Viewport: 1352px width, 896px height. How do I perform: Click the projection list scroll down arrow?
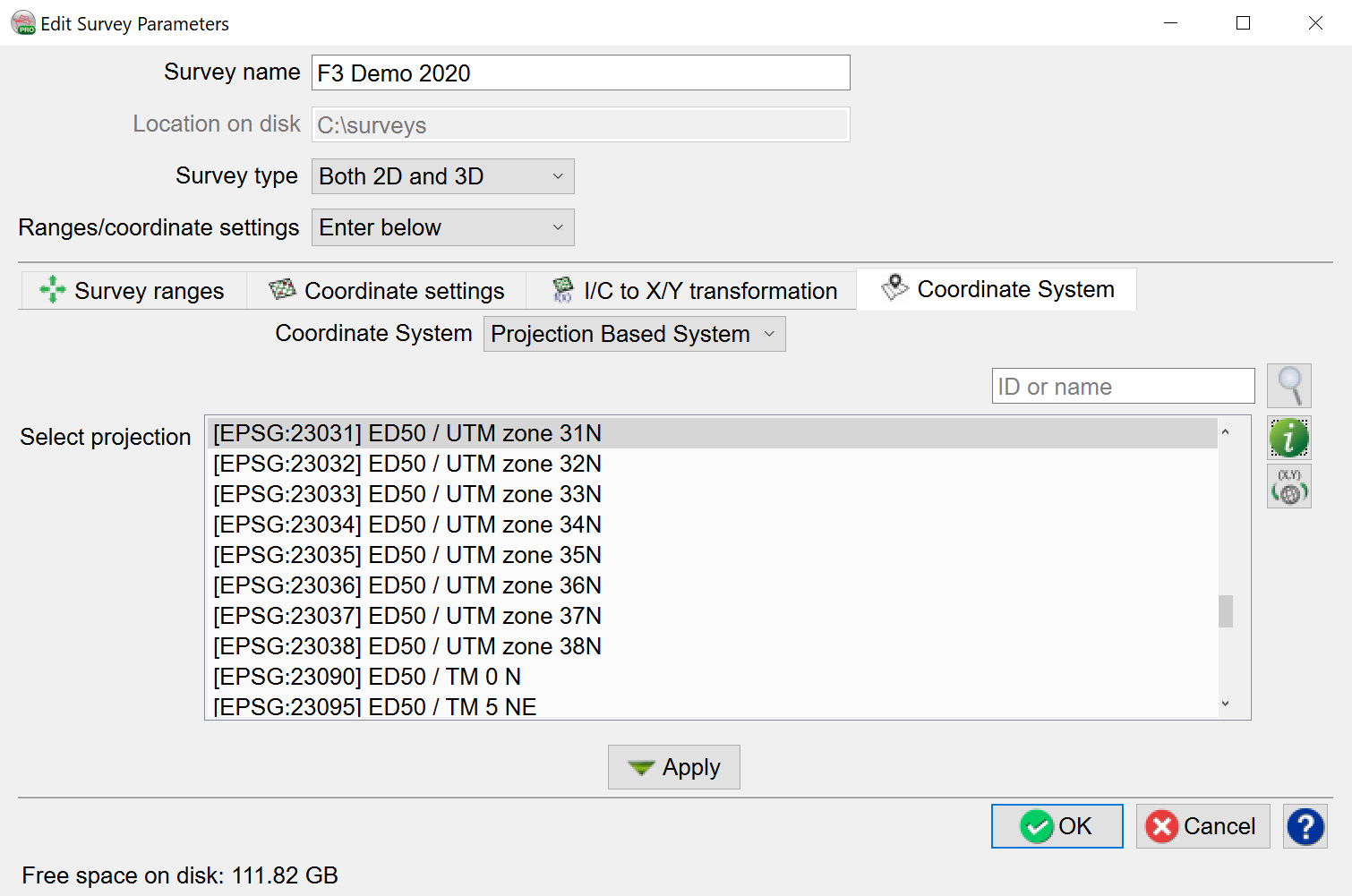coord(1225,704)
